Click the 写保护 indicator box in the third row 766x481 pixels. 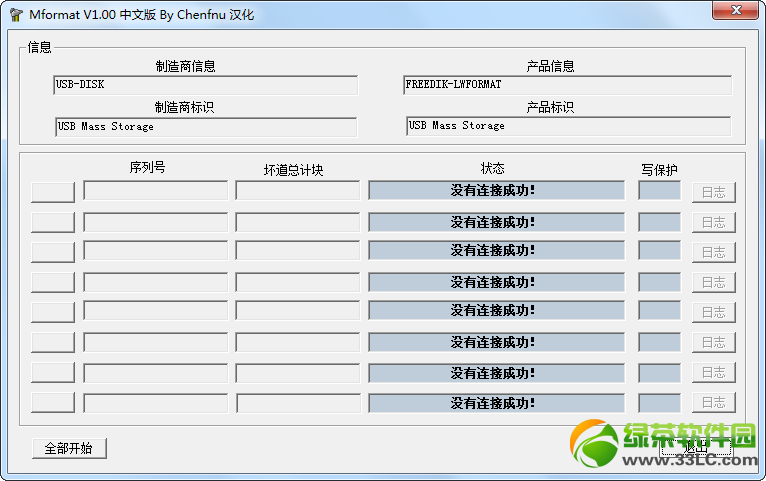pyautogui.click(x=660, y=251)
